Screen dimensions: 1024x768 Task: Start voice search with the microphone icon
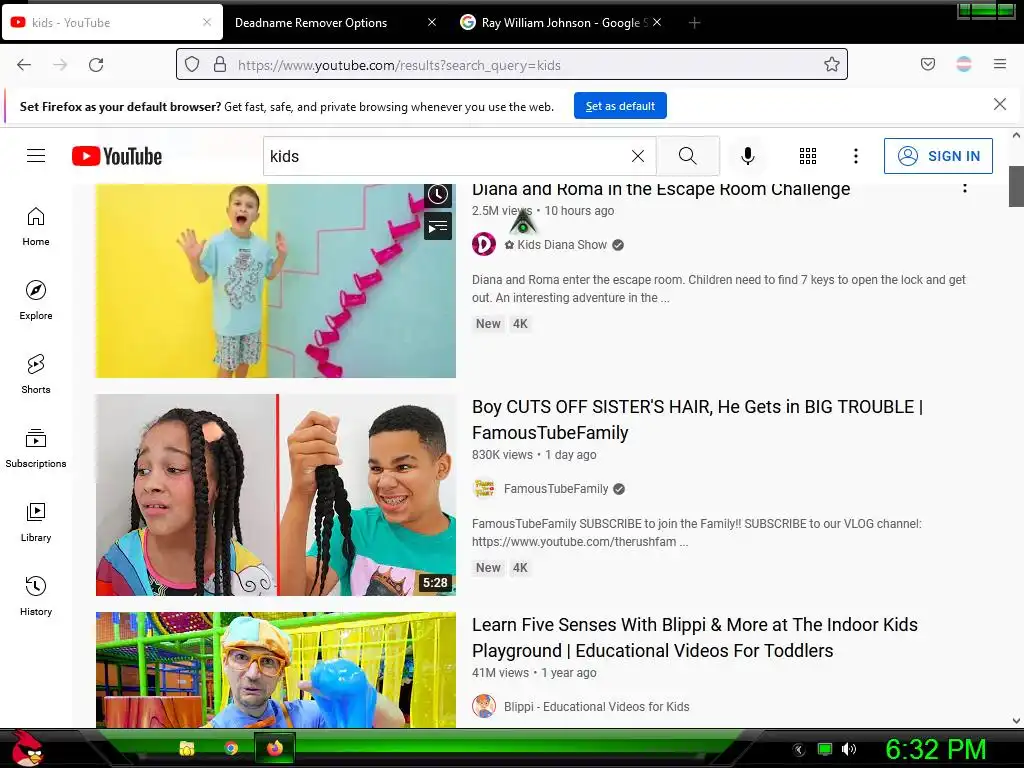click(x=748, y=156)
